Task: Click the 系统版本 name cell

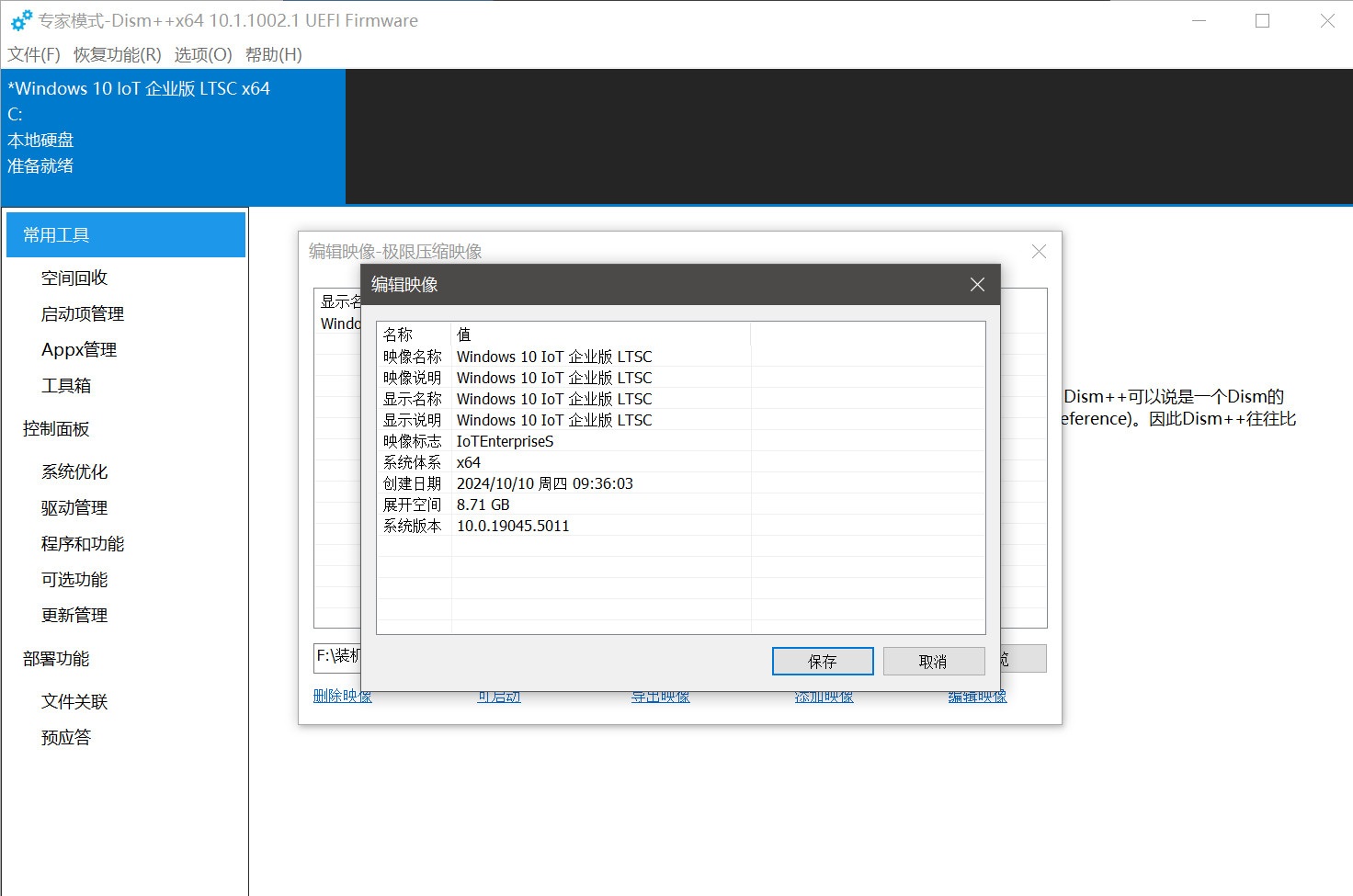Action: (x=413, y=526)
